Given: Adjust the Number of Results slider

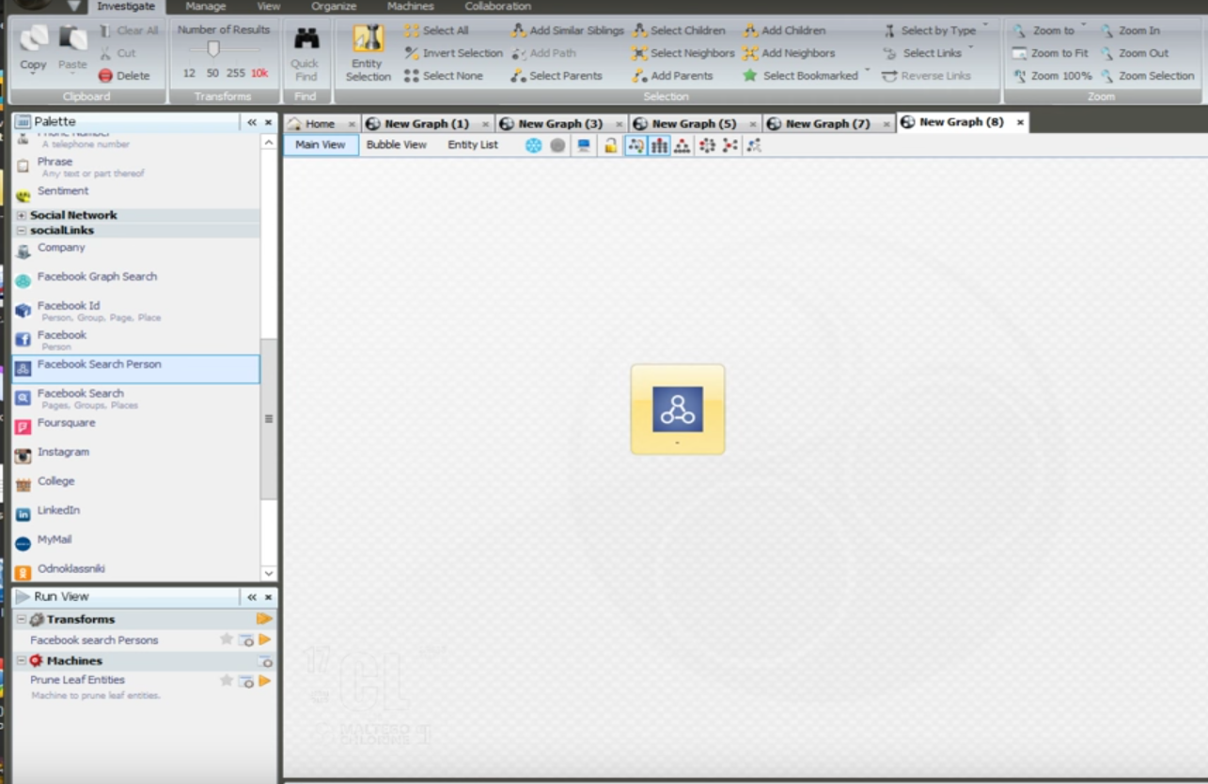Looking at the screenshot, I should [213, 49].
